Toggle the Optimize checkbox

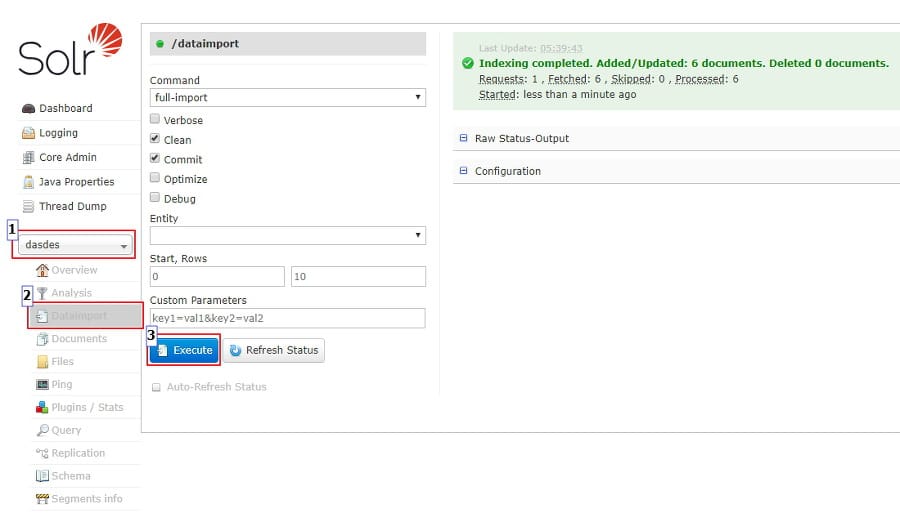click(155, 178)
